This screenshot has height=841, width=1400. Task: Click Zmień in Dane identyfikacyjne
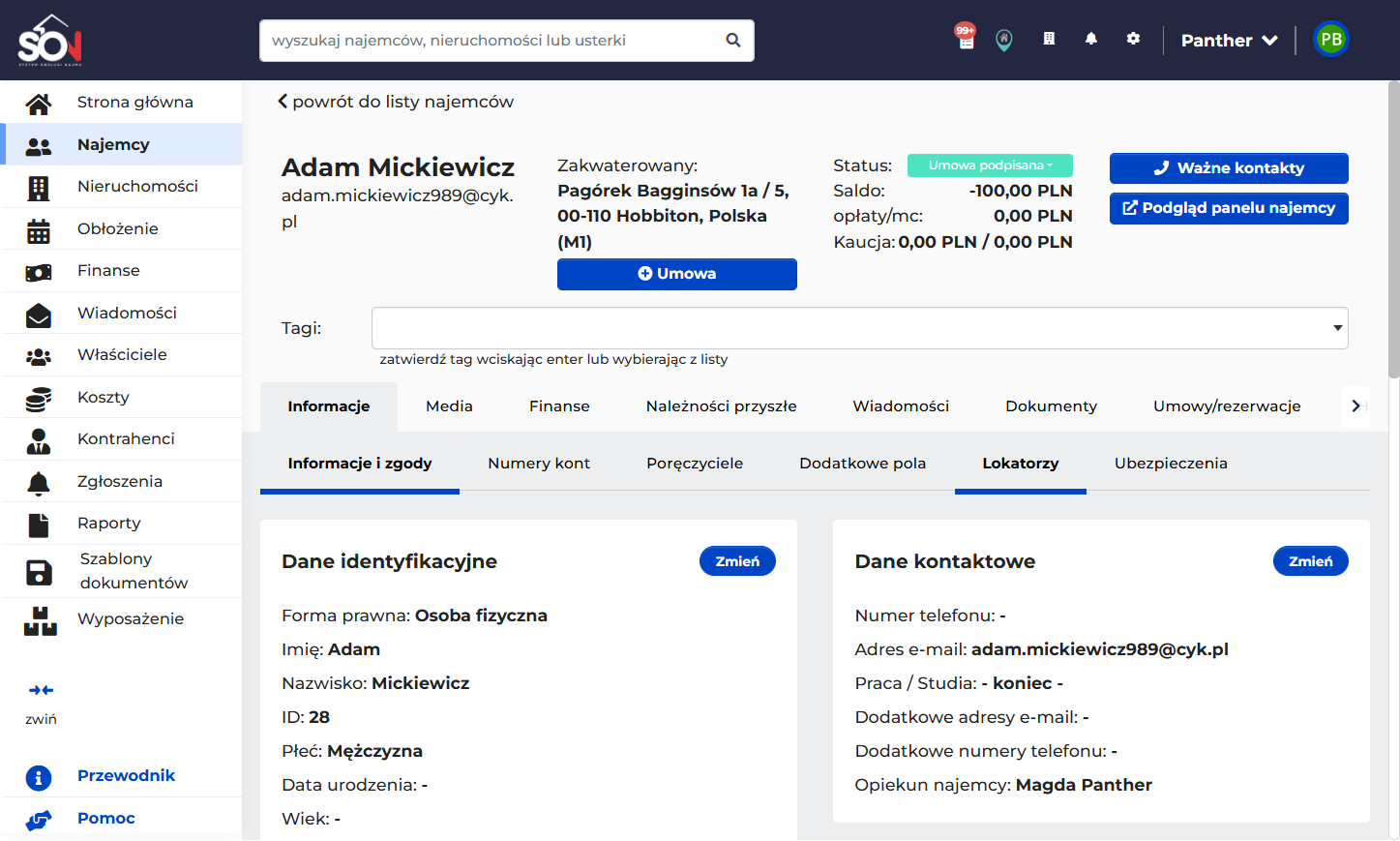coord(737,561)
